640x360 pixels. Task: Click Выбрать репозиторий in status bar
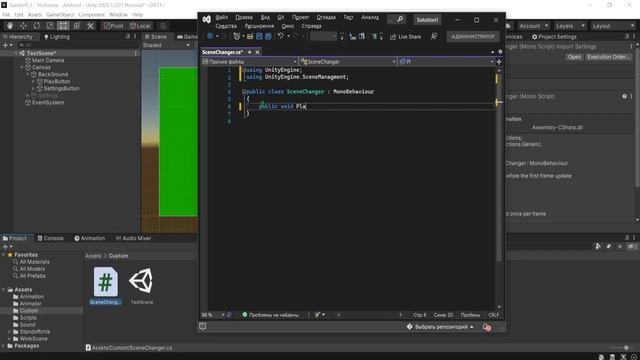tap(440, 327)
